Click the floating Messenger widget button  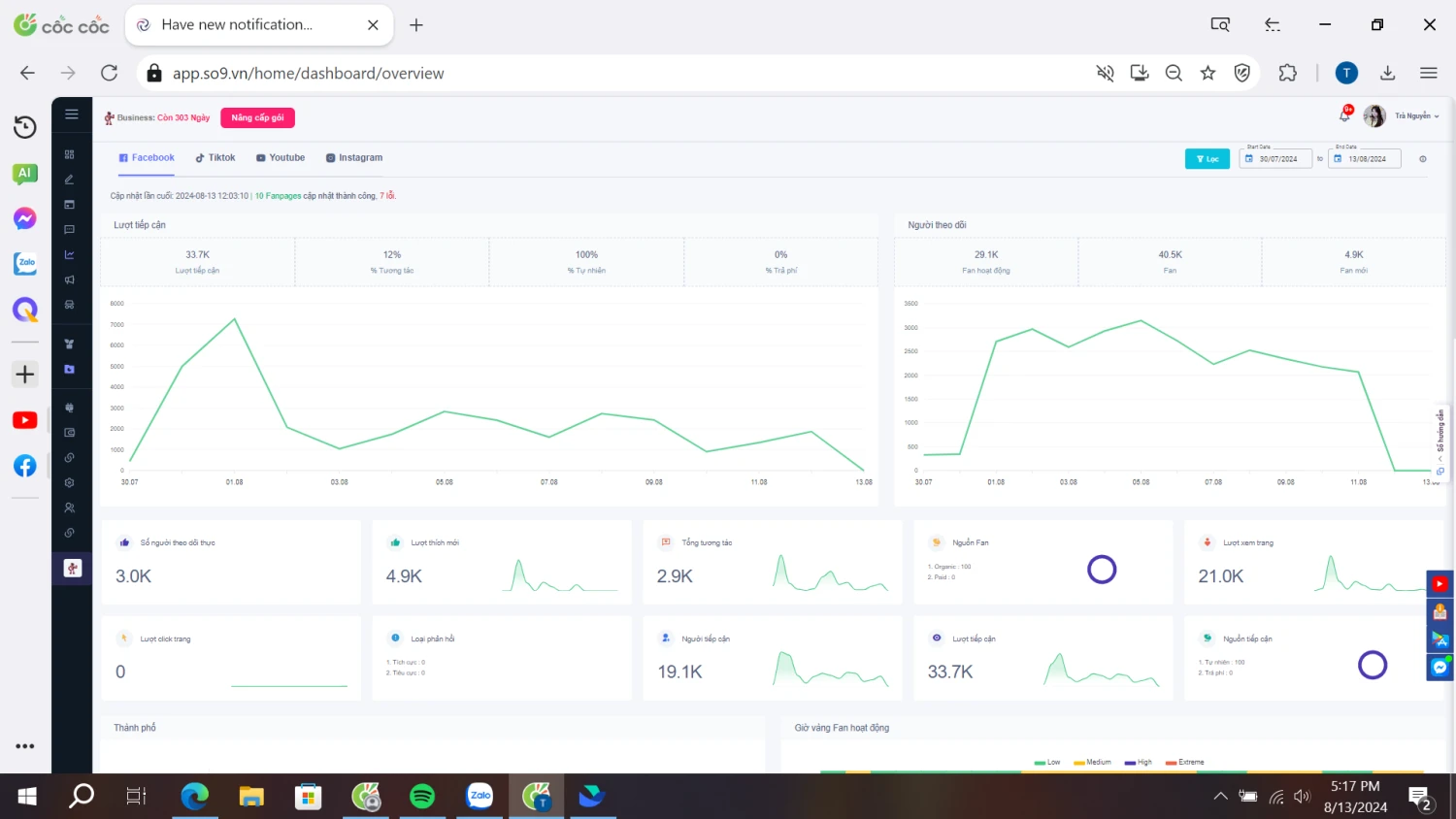pos(1439,668)
